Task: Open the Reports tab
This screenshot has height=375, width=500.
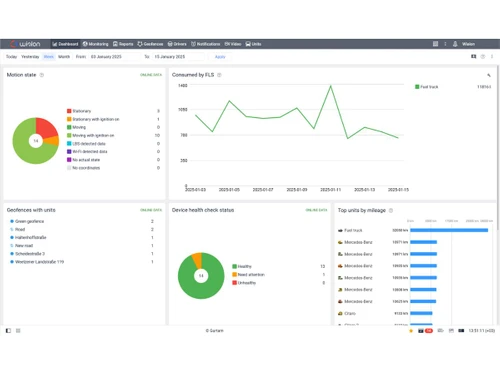Action: pos(123,44)
